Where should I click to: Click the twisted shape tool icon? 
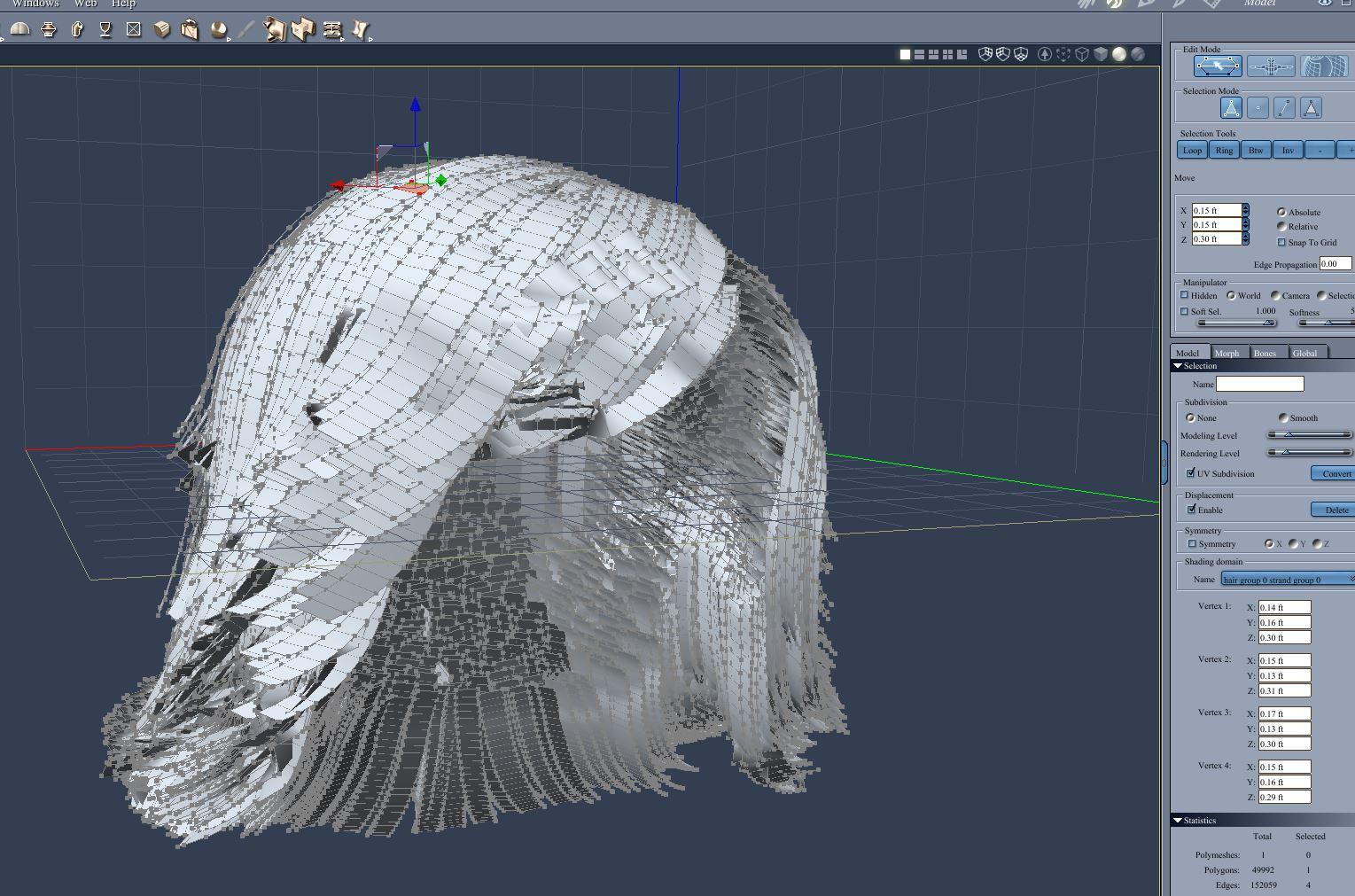pos(360,29)
